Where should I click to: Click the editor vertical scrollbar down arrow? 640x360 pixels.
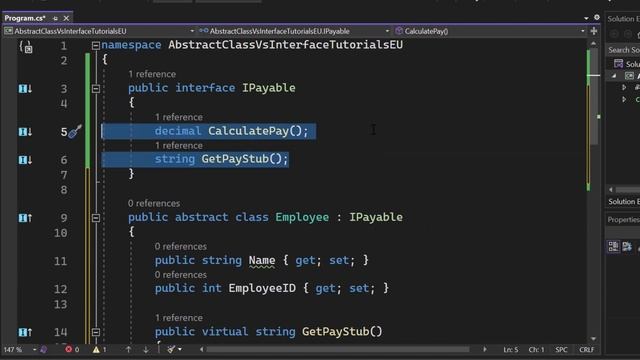click(x=593, y=339)
